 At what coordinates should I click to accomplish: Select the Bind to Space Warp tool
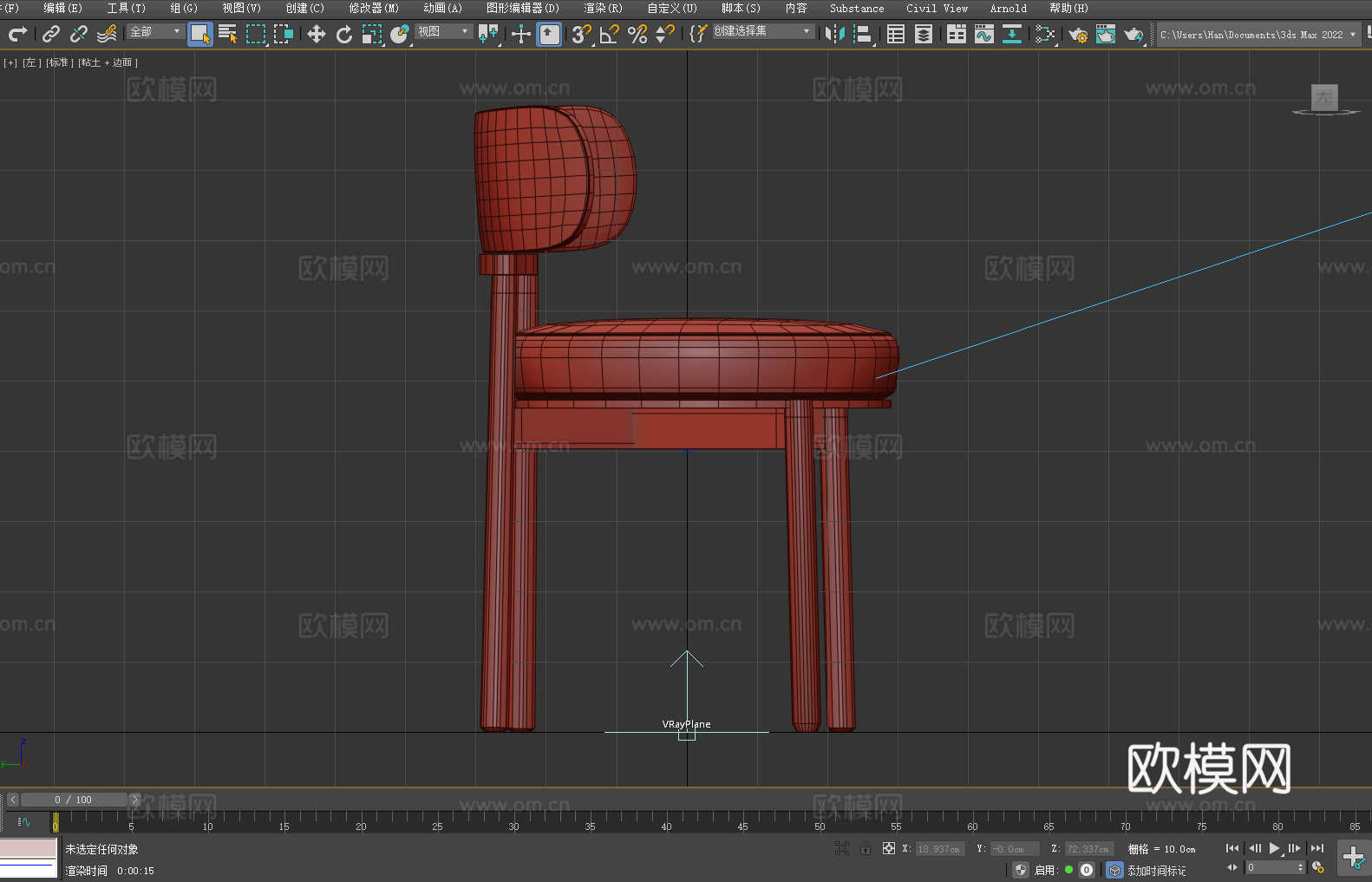pos(107,34)
